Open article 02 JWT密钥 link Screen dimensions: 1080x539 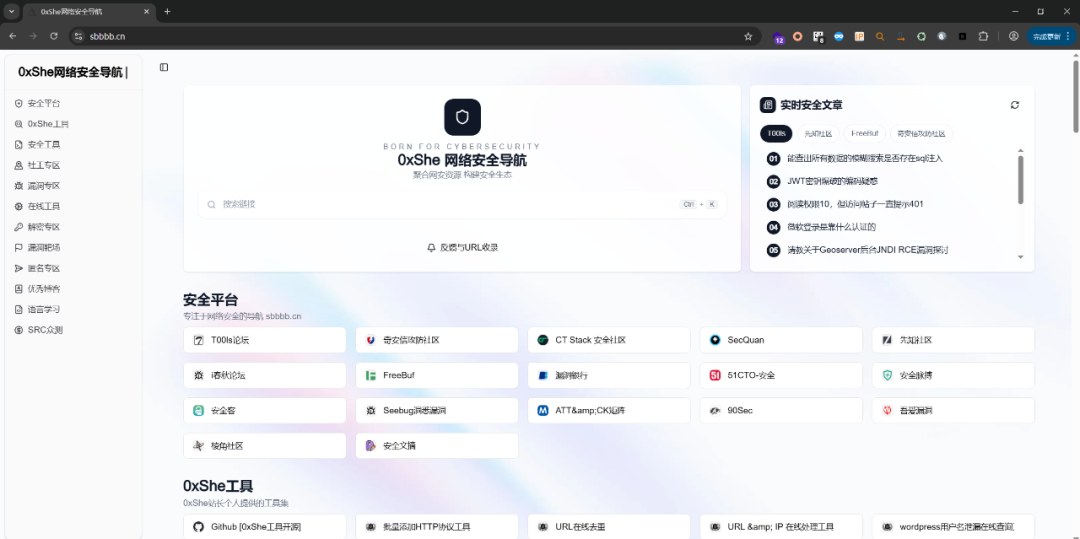(832, 181)
